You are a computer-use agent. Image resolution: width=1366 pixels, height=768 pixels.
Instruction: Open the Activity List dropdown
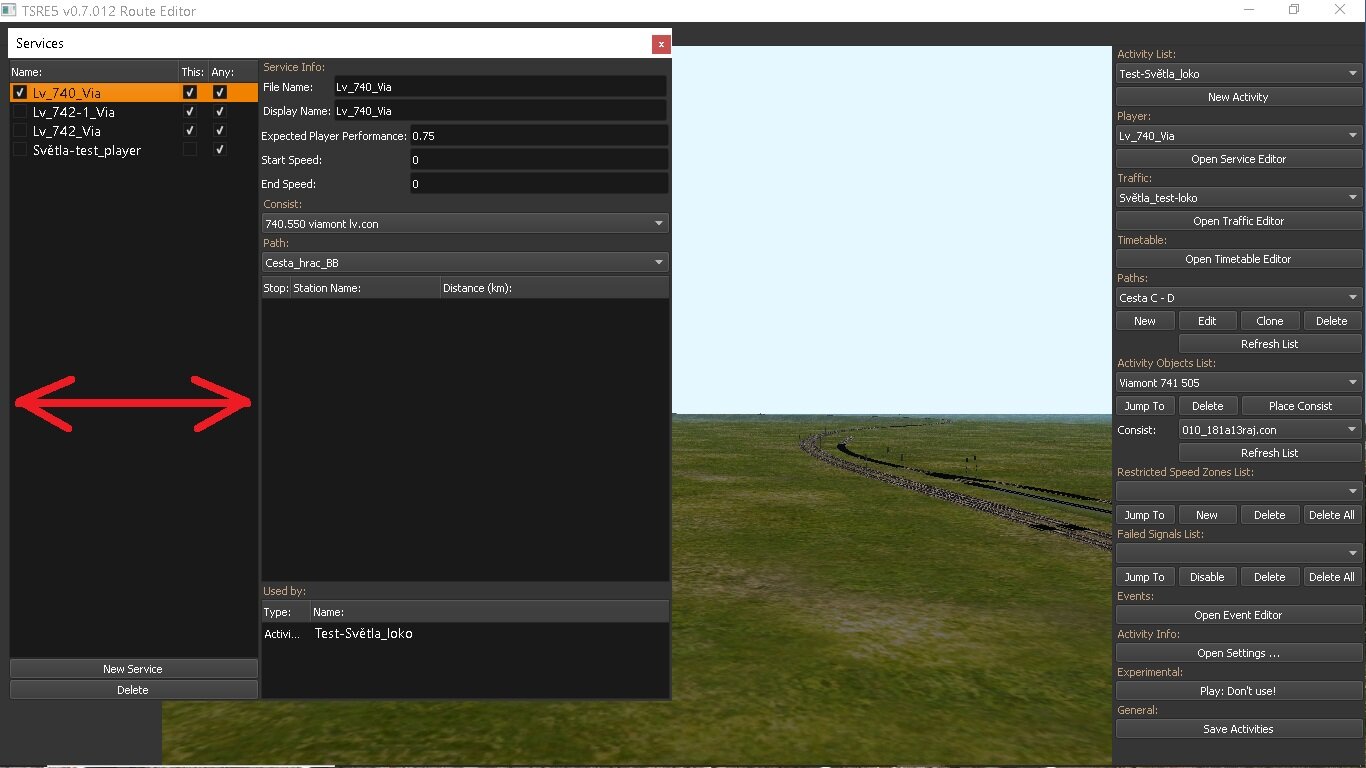coord(1238,74)
